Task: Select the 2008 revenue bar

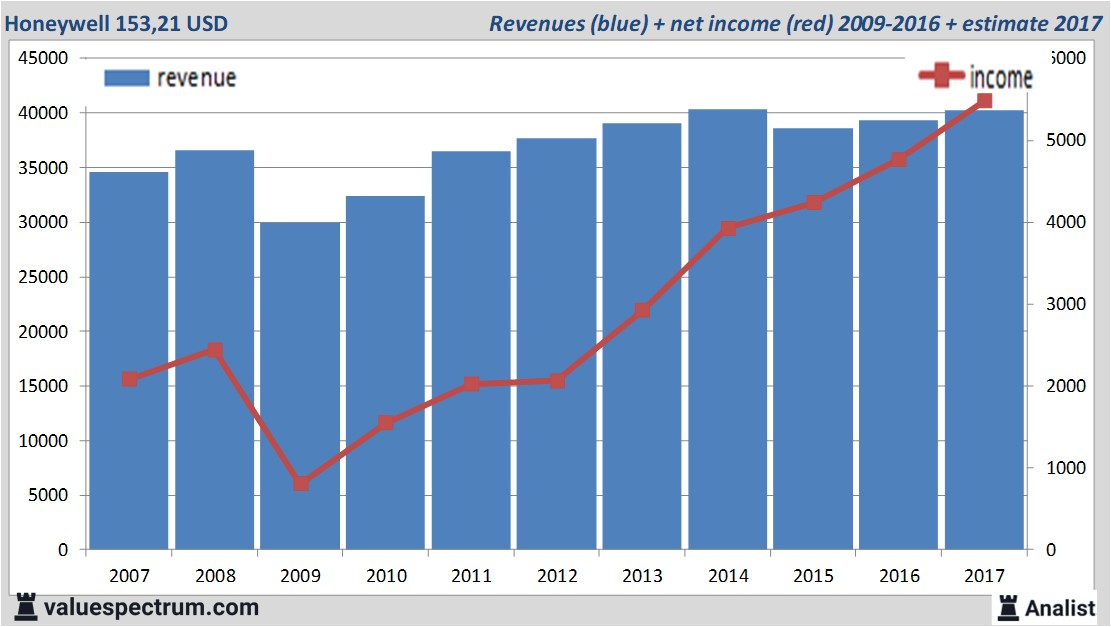Action: 215,350
